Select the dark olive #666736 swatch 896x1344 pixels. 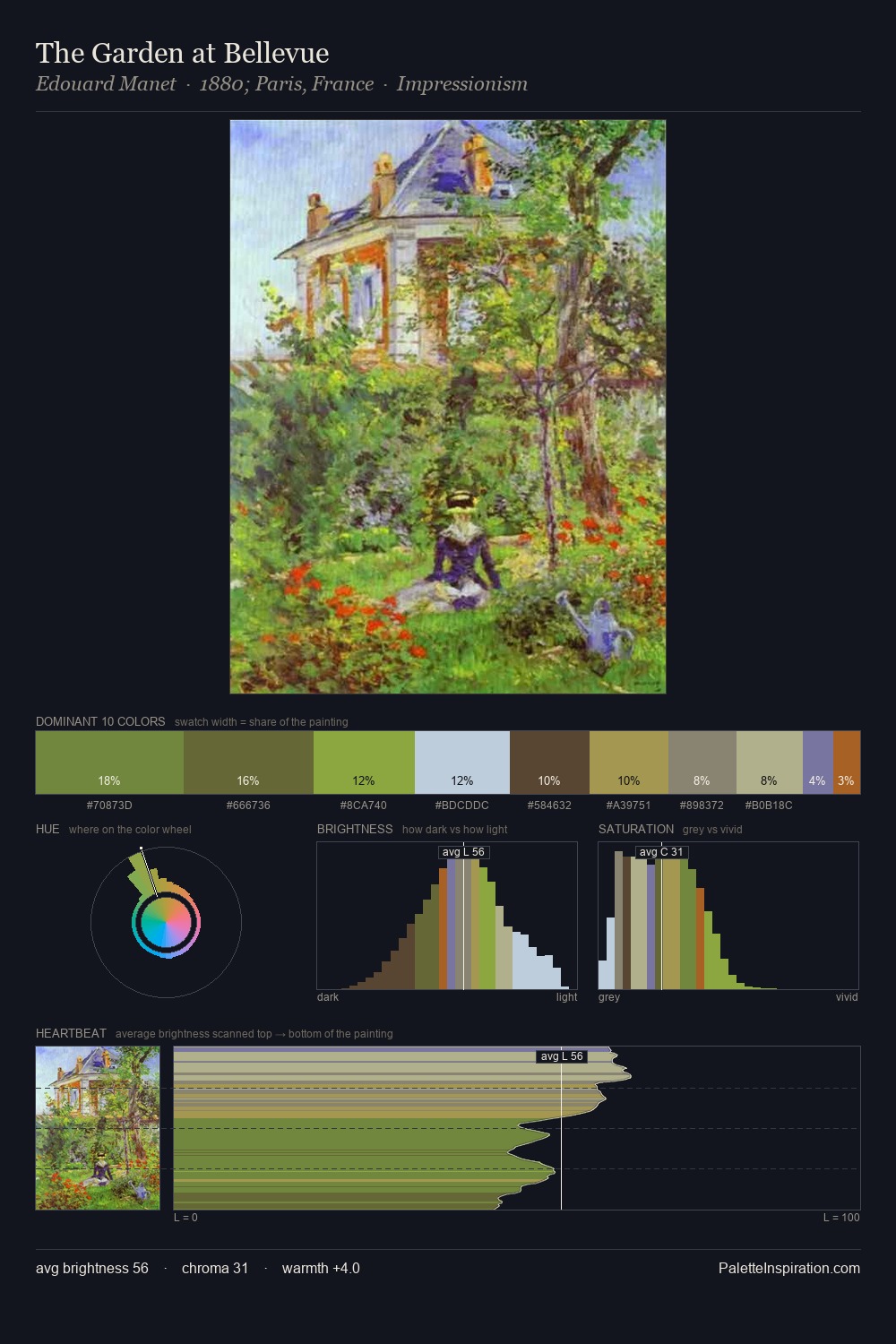click(248, 762)
